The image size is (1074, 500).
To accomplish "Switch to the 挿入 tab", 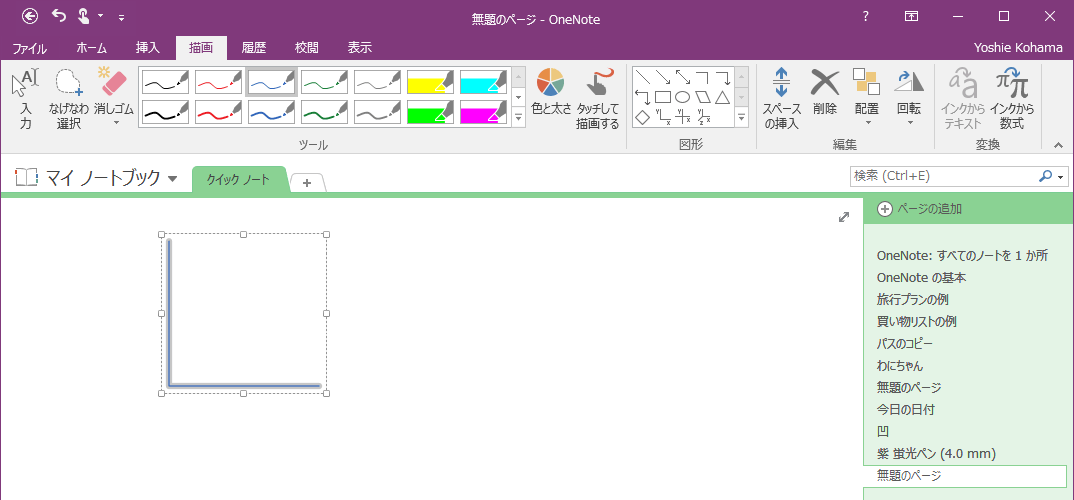I will (x=147, y=48).
